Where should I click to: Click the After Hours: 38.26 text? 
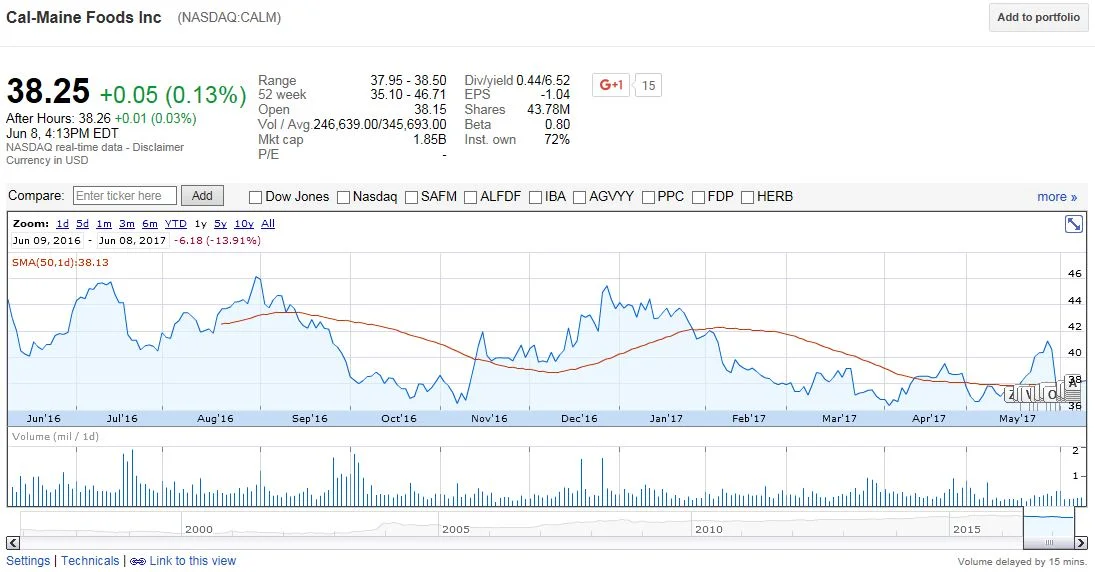(58, 119)
